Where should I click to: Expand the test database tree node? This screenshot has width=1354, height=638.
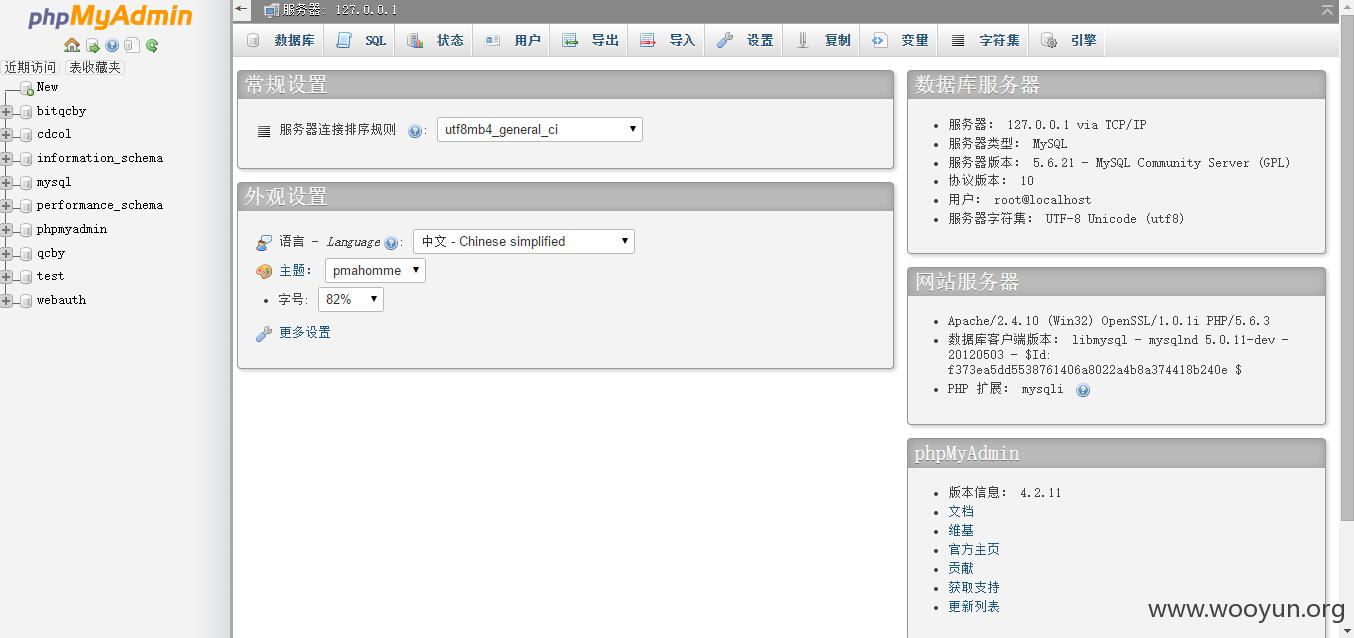point(6,276)
